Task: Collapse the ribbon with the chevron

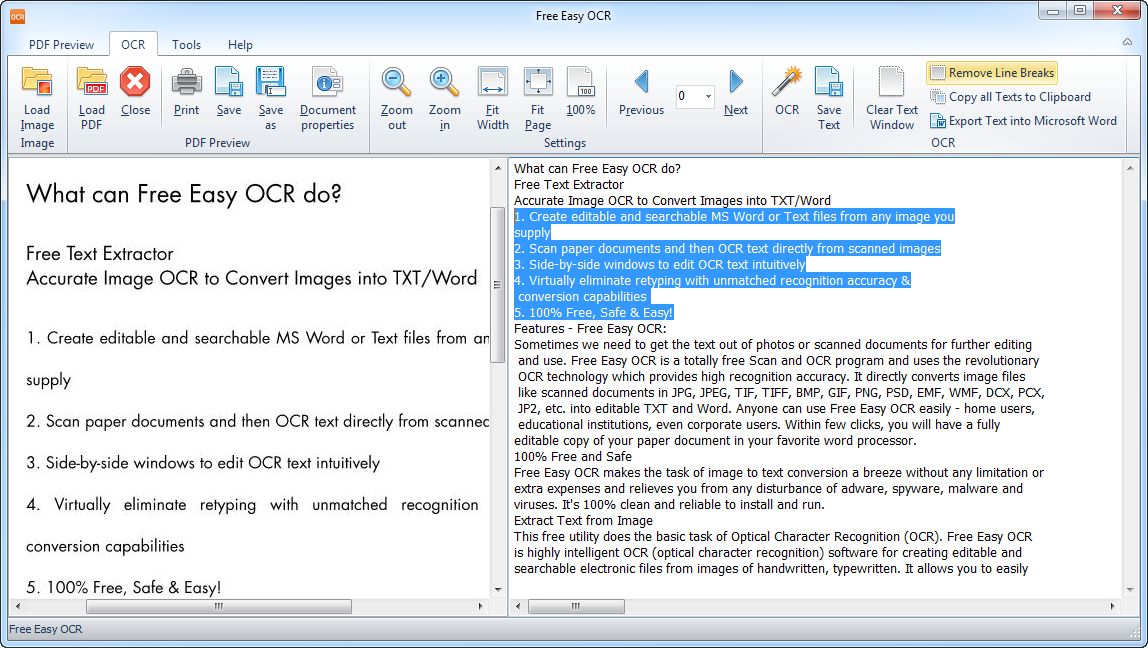Action: 1128,42
